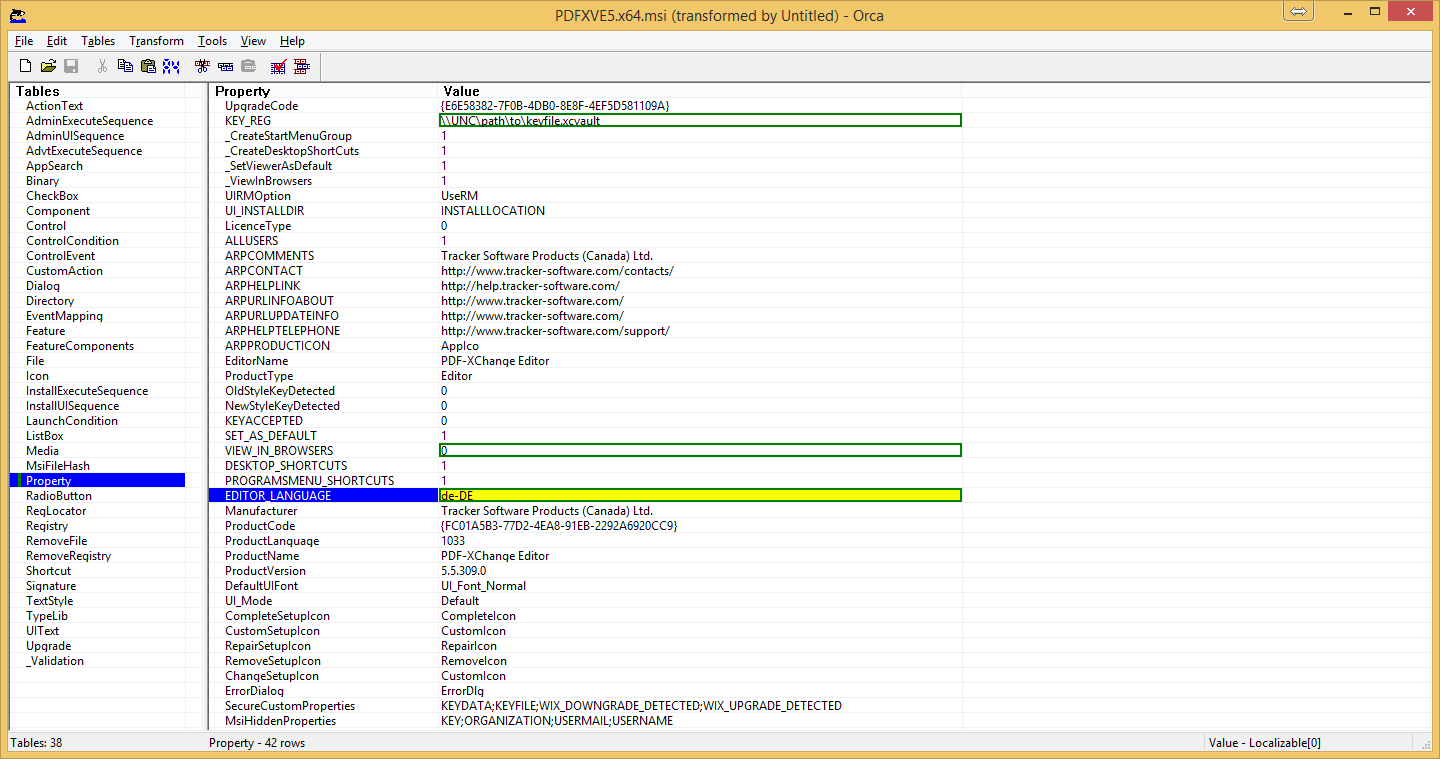This screenshot has width=1440, height=759.
Task: Click the 'Tables: 38' status bar entry
Action: coord(36,743)
